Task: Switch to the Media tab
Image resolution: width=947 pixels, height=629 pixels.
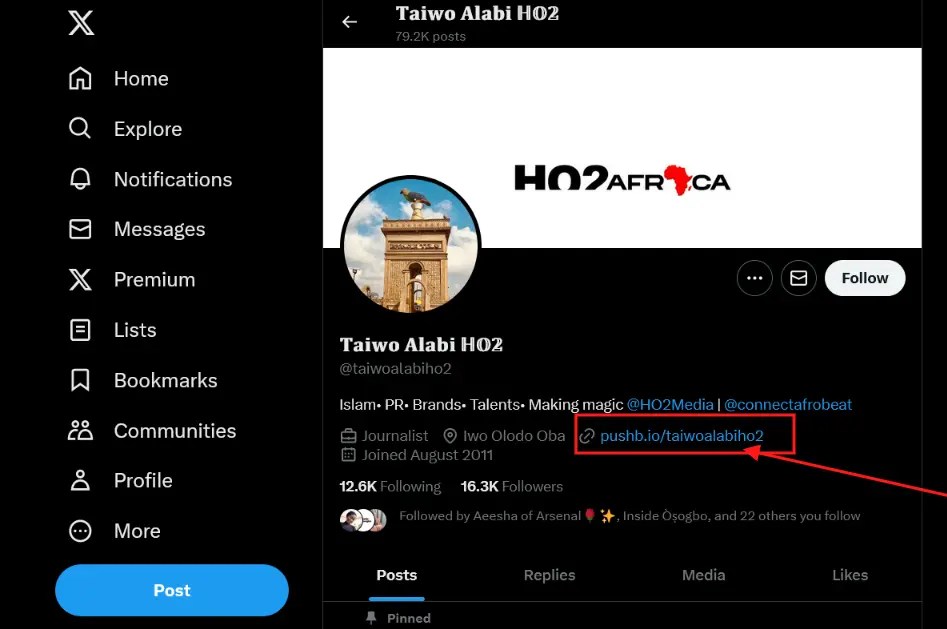Action: point(704,575)
